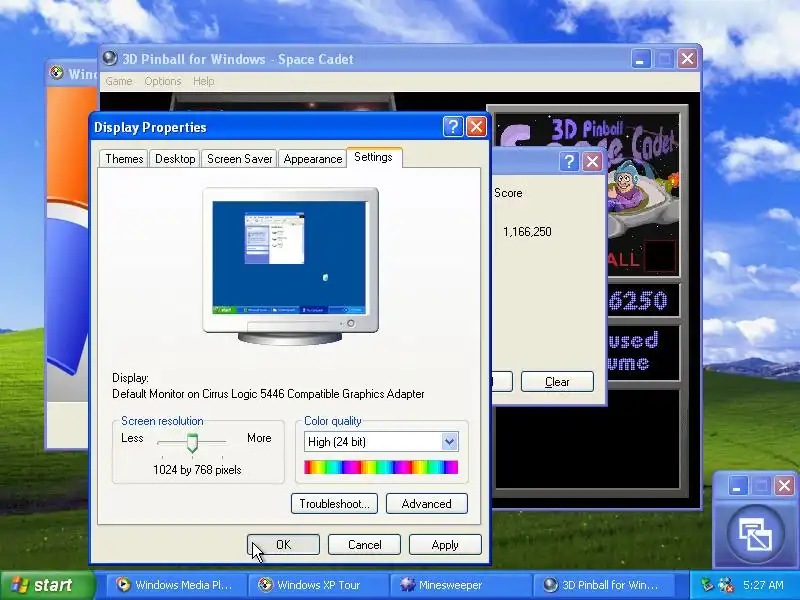Click the 1,166,250 score value
800x600 pixels.
pos(527,232)
